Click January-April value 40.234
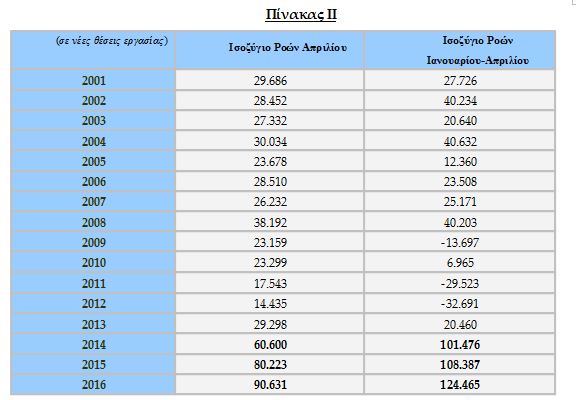The image size is (576, 400). [460, 101]
